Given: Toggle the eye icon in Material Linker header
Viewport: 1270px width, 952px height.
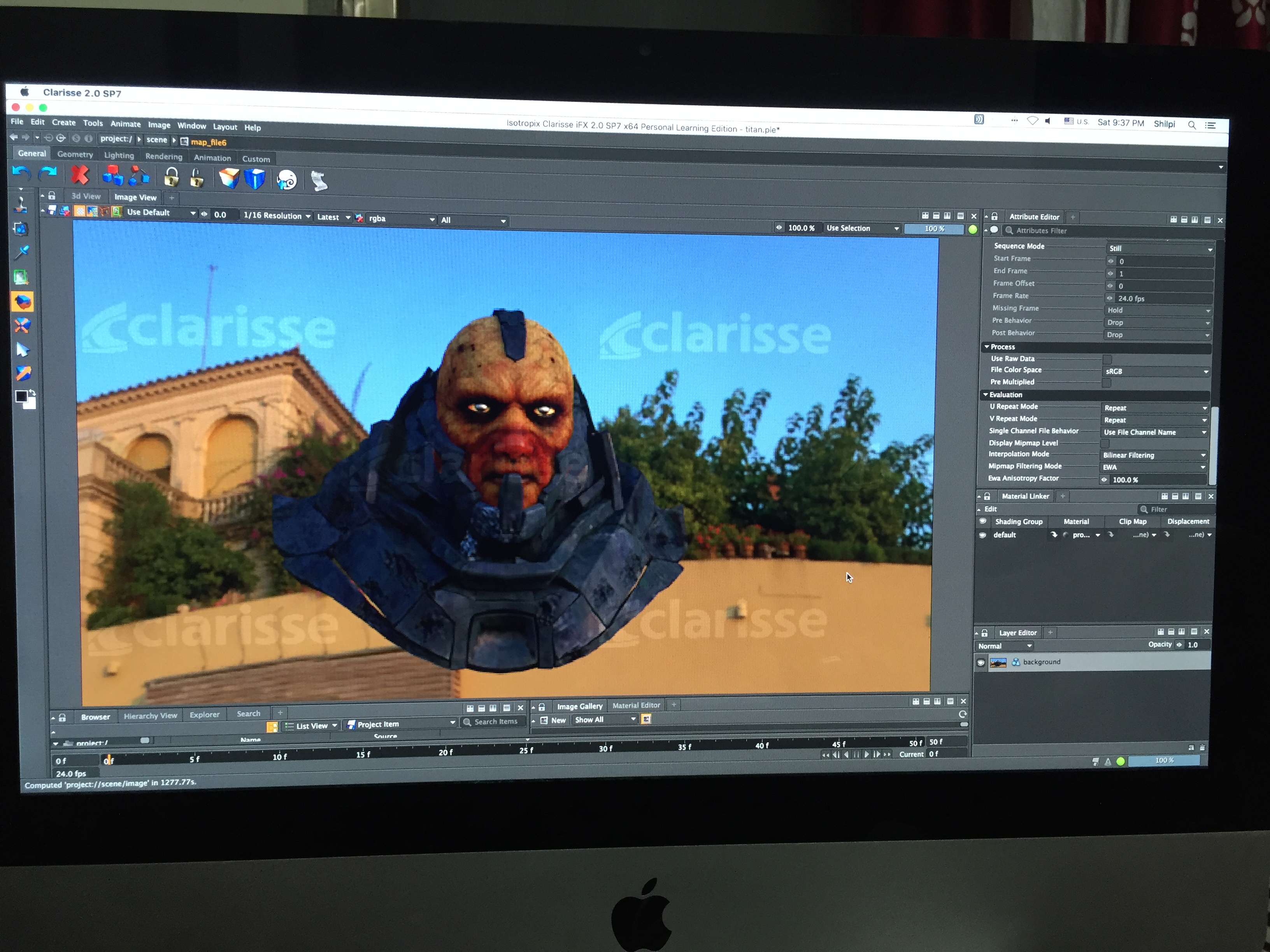Looking at the screenshot, I should pos(982,521).
